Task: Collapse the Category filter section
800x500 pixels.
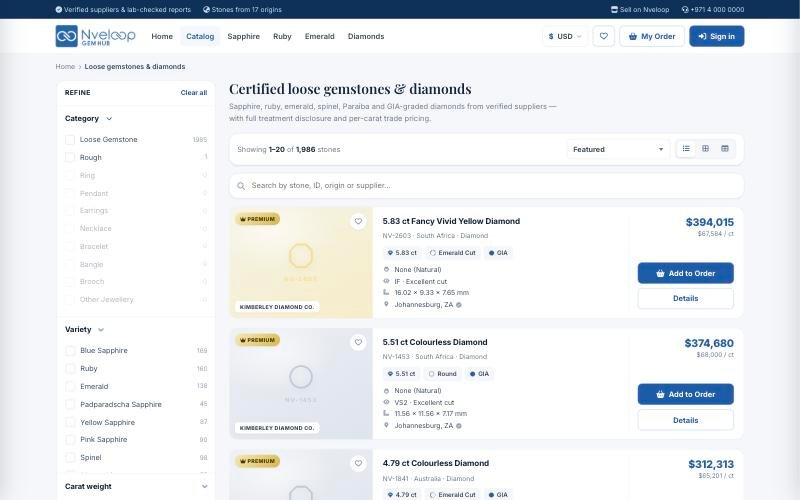Action: pos(88,118)
